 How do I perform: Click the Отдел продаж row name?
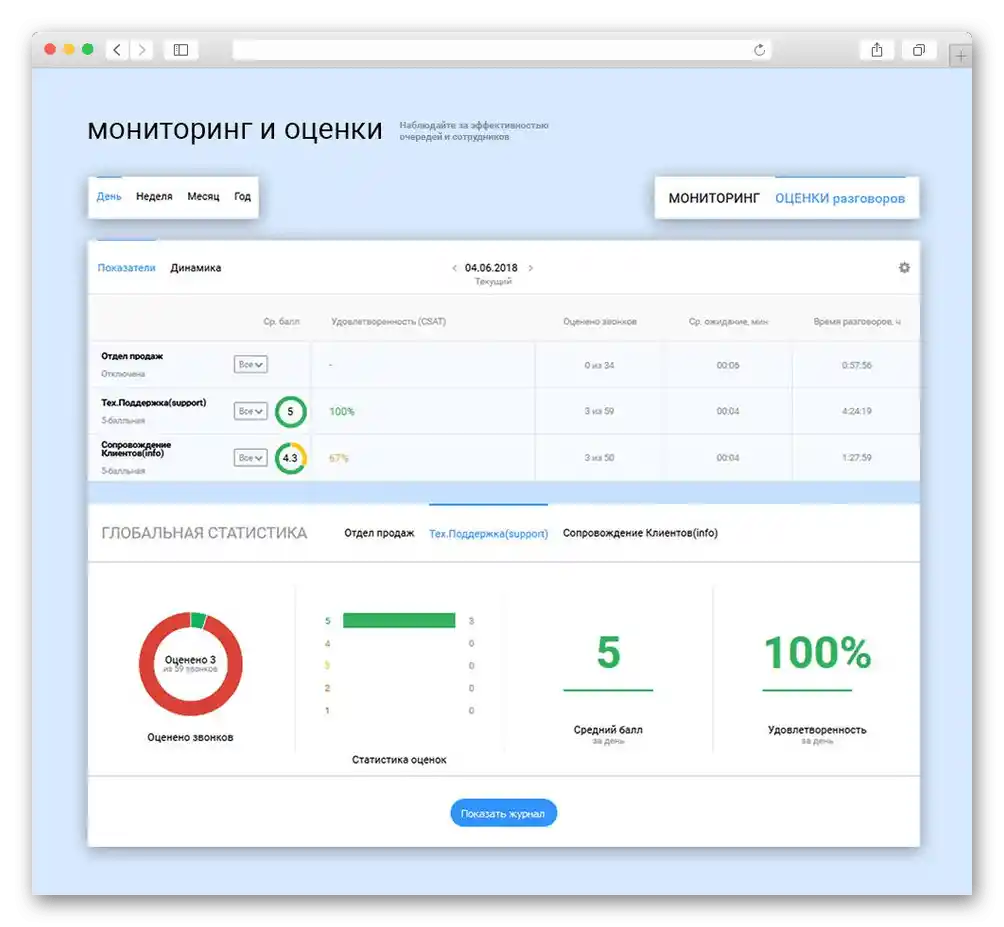pyautogui.click(x=132, y=356)
